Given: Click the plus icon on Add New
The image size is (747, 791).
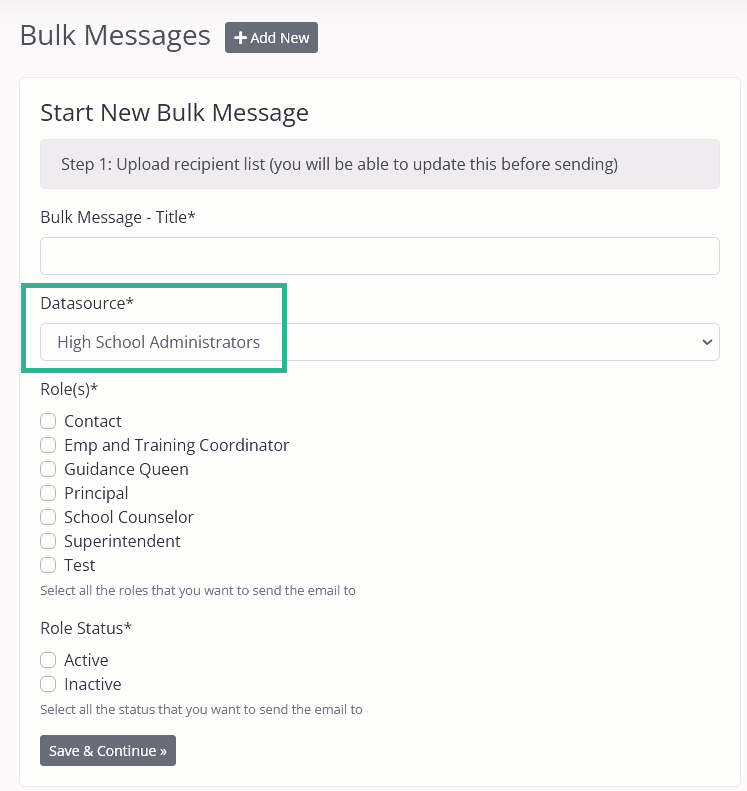Looking at the screenshot, I should [240, 38].
